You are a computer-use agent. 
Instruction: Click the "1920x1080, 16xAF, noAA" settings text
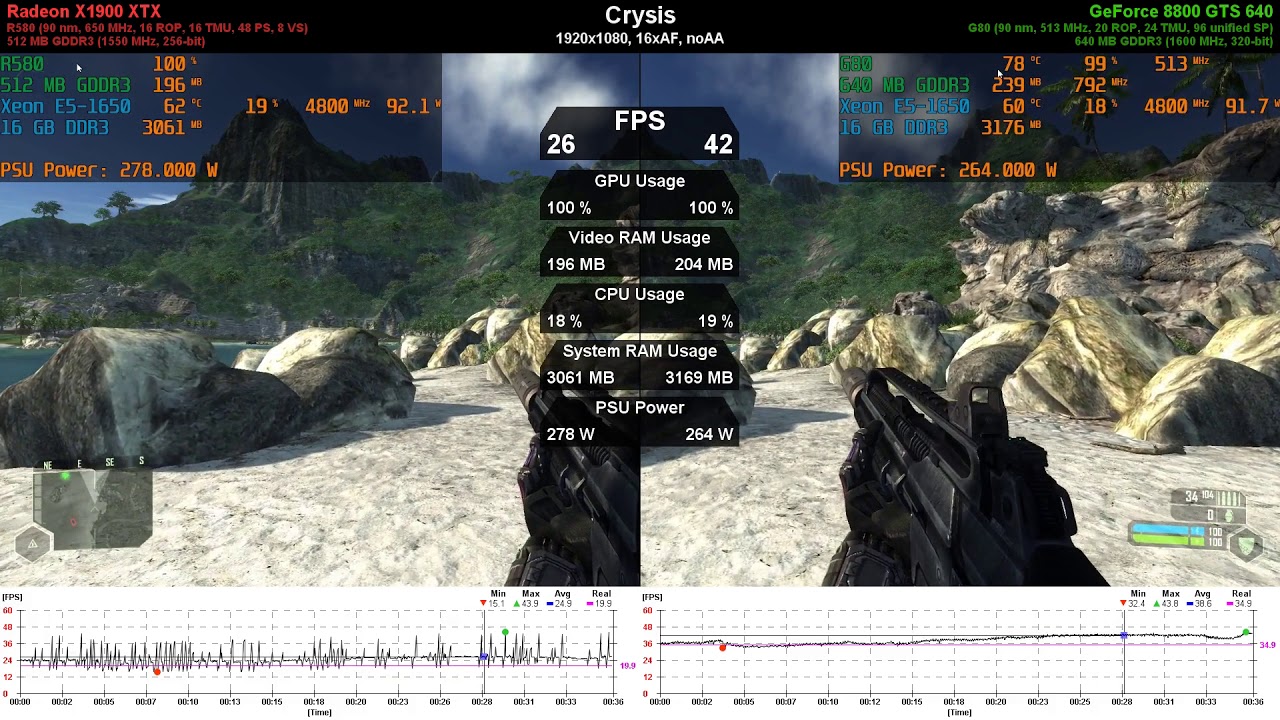point(640,38)
